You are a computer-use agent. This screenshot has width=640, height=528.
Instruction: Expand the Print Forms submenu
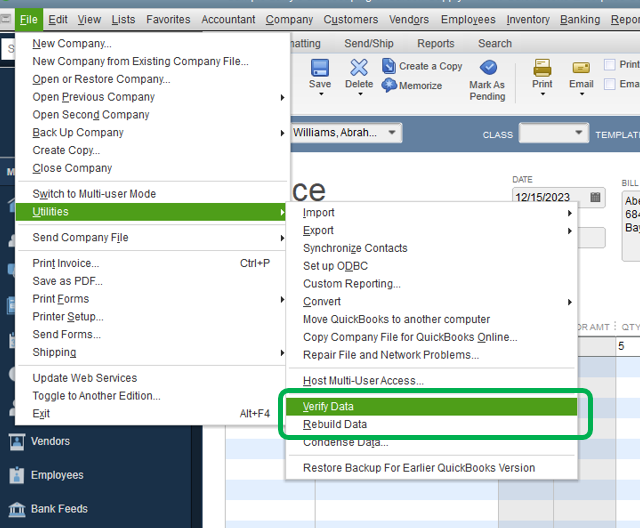pyautogui.click(x=282, y=299)
